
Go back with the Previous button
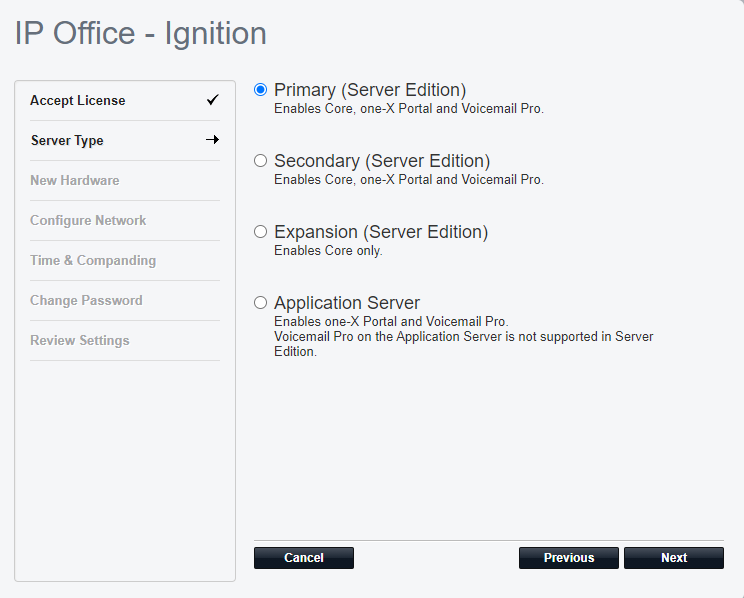[569, 558]
